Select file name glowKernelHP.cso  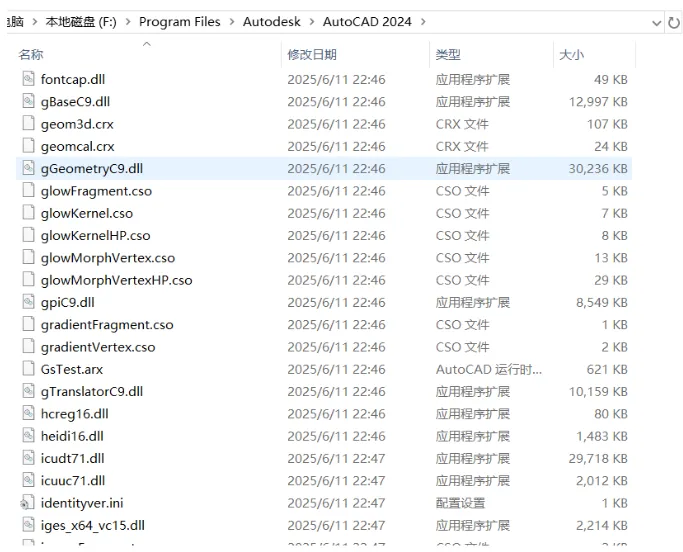(x=95, y=235)
